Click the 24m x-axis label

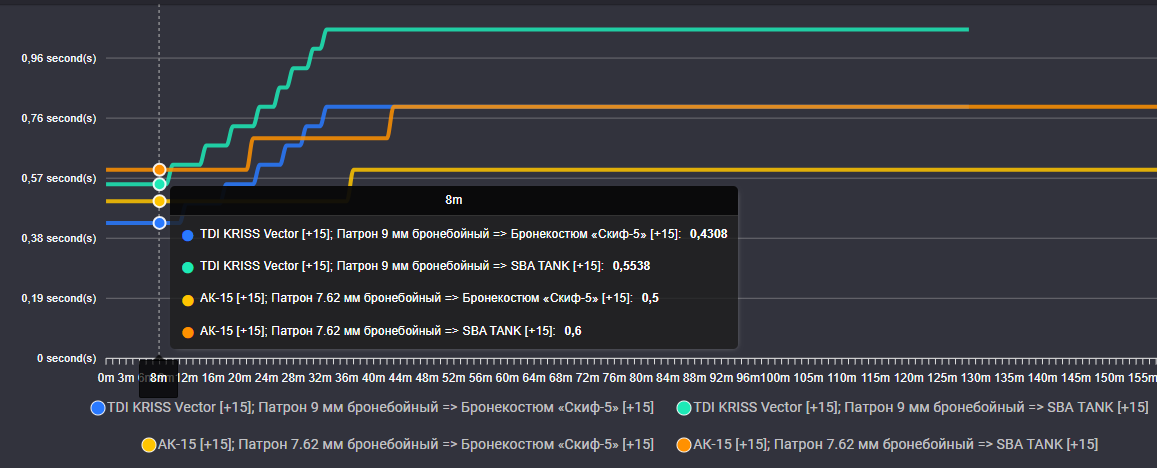coord(266,379)
